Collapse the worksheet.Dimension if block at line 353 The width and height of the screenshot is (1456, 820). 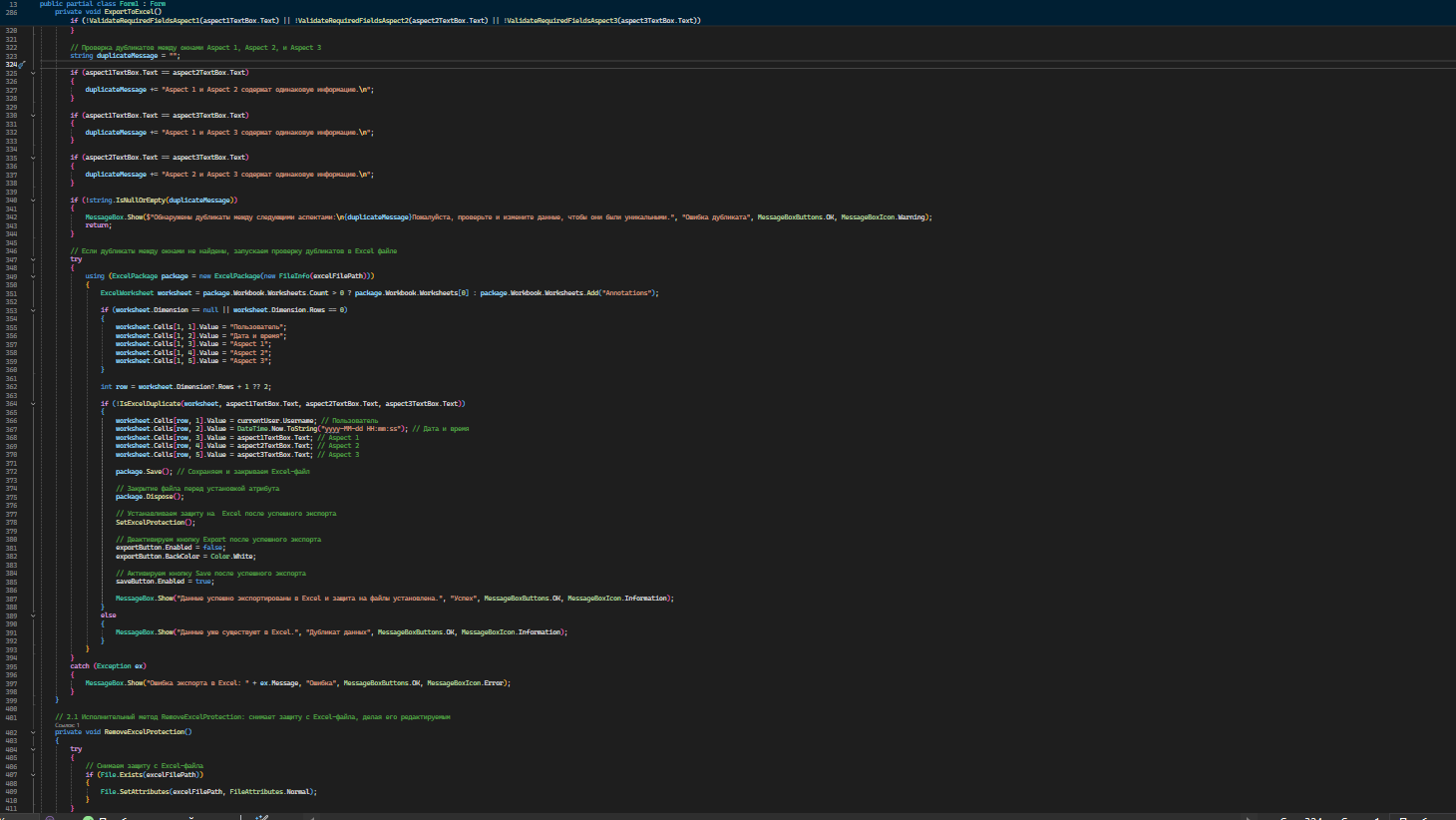coord(33,310)
